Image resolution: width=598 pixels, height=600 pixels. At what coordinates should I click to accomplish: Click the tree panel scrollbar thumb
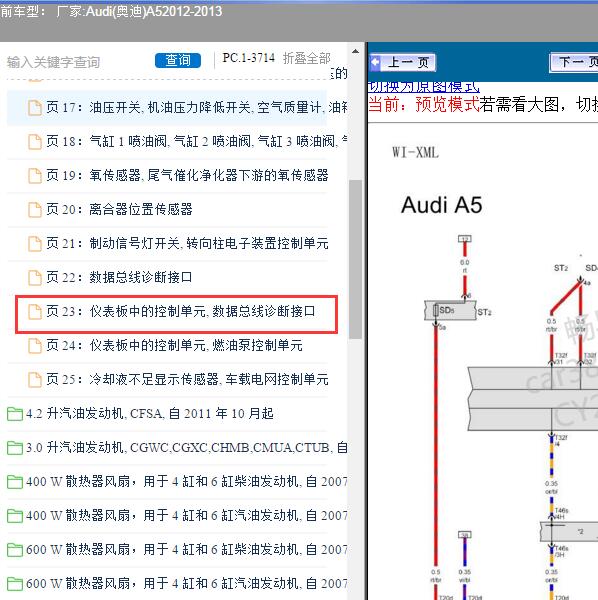pyautogui.click(x=355, y=259)
